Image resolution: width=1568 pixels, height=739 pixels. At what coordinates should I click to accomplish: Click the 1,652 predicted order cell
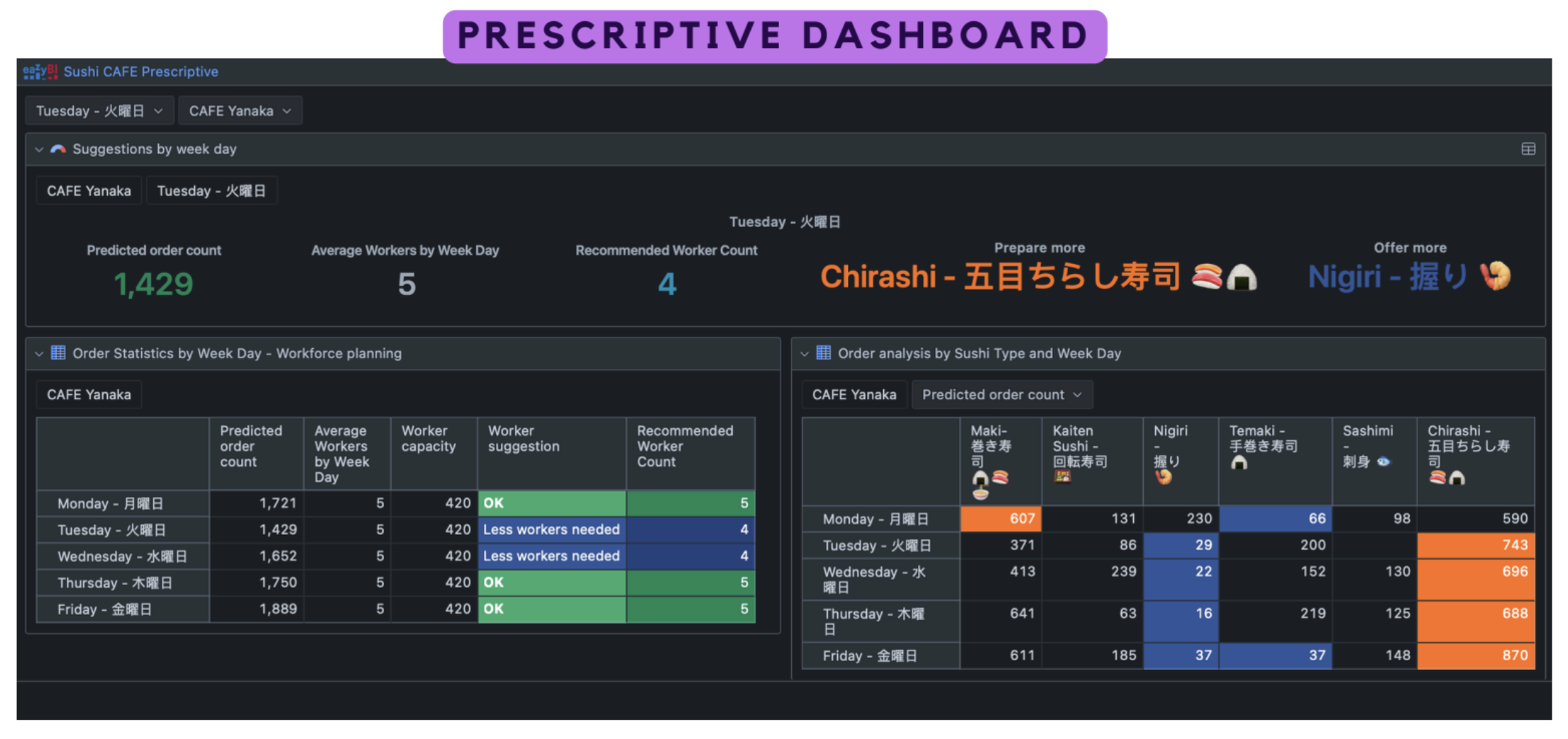pos(256,556)
